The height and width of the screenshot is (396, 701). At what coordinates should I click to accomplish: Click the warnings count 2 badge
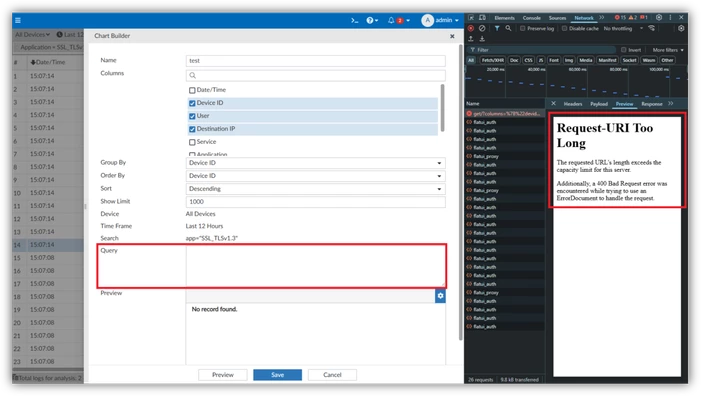click(633, 17)
